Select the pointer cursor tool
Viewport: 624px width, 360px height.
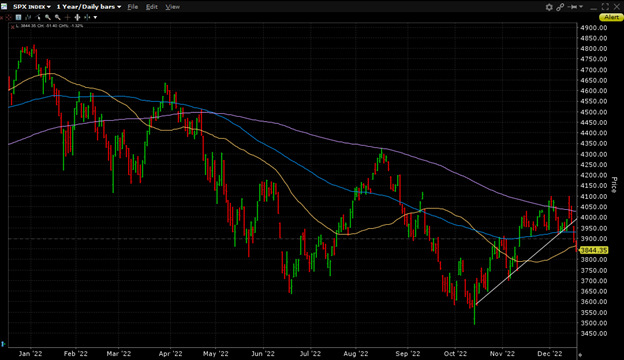pyautogui.click(x=38, y=17)
